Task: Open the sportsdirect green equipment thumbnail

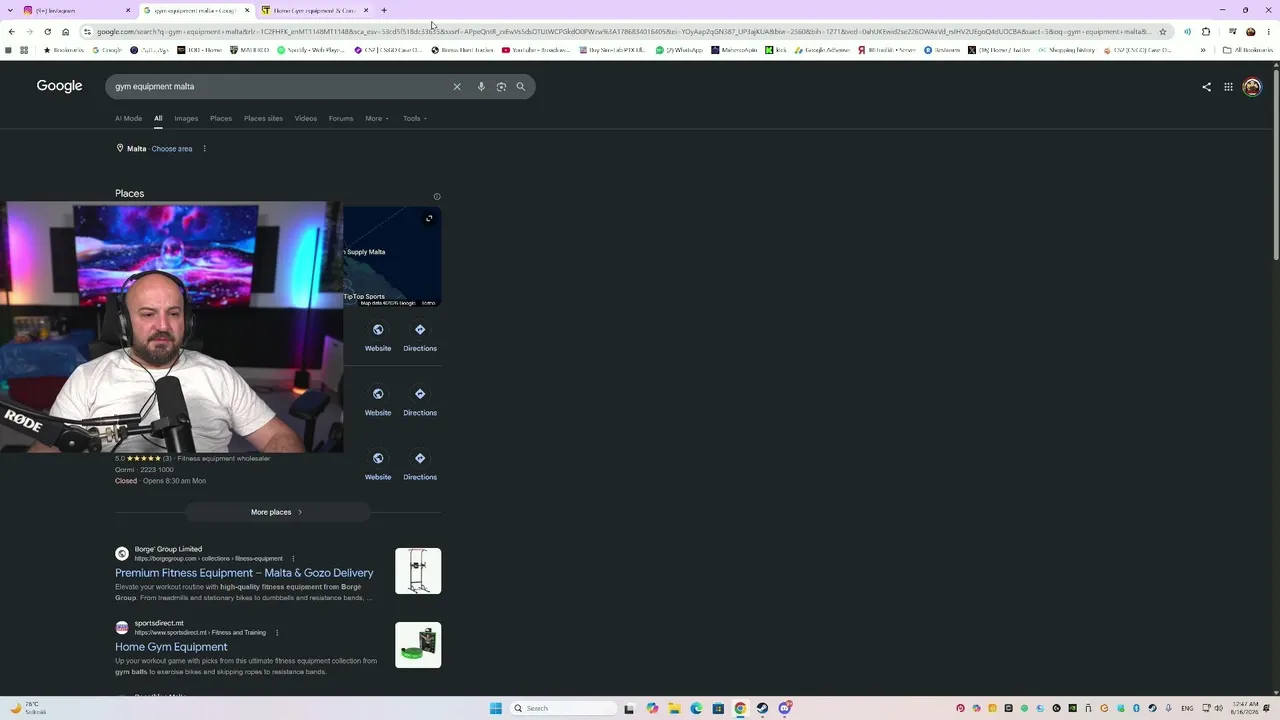Action: (x=418, y=645)
